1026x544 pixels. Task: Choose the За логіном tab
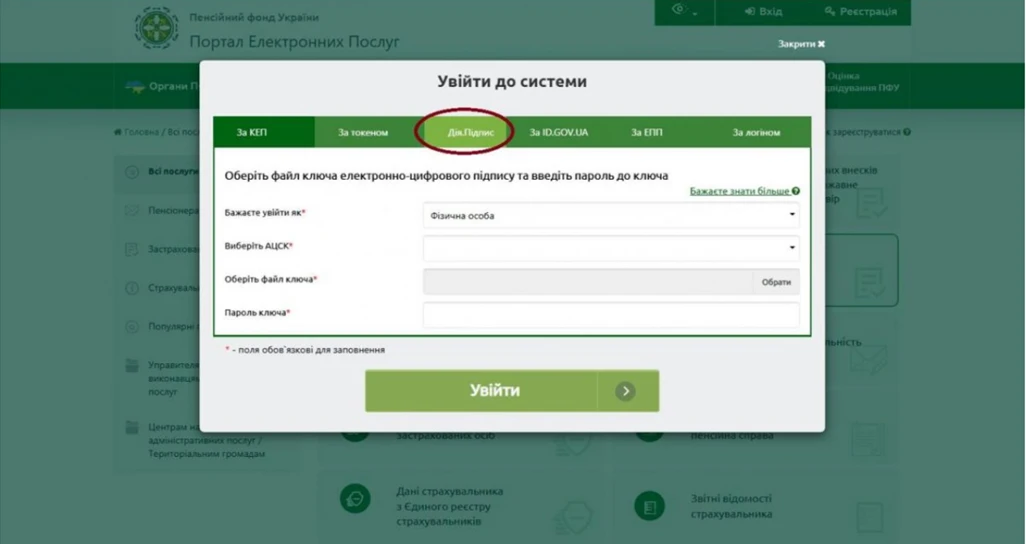(756, 132)
